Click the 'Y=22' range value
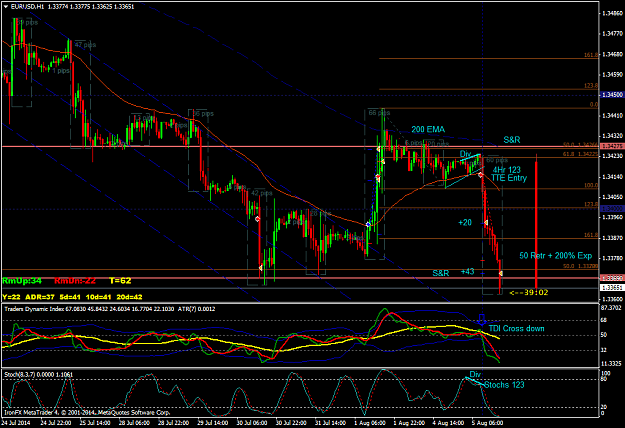Viewport: 625px width, 428px height. 11,297
